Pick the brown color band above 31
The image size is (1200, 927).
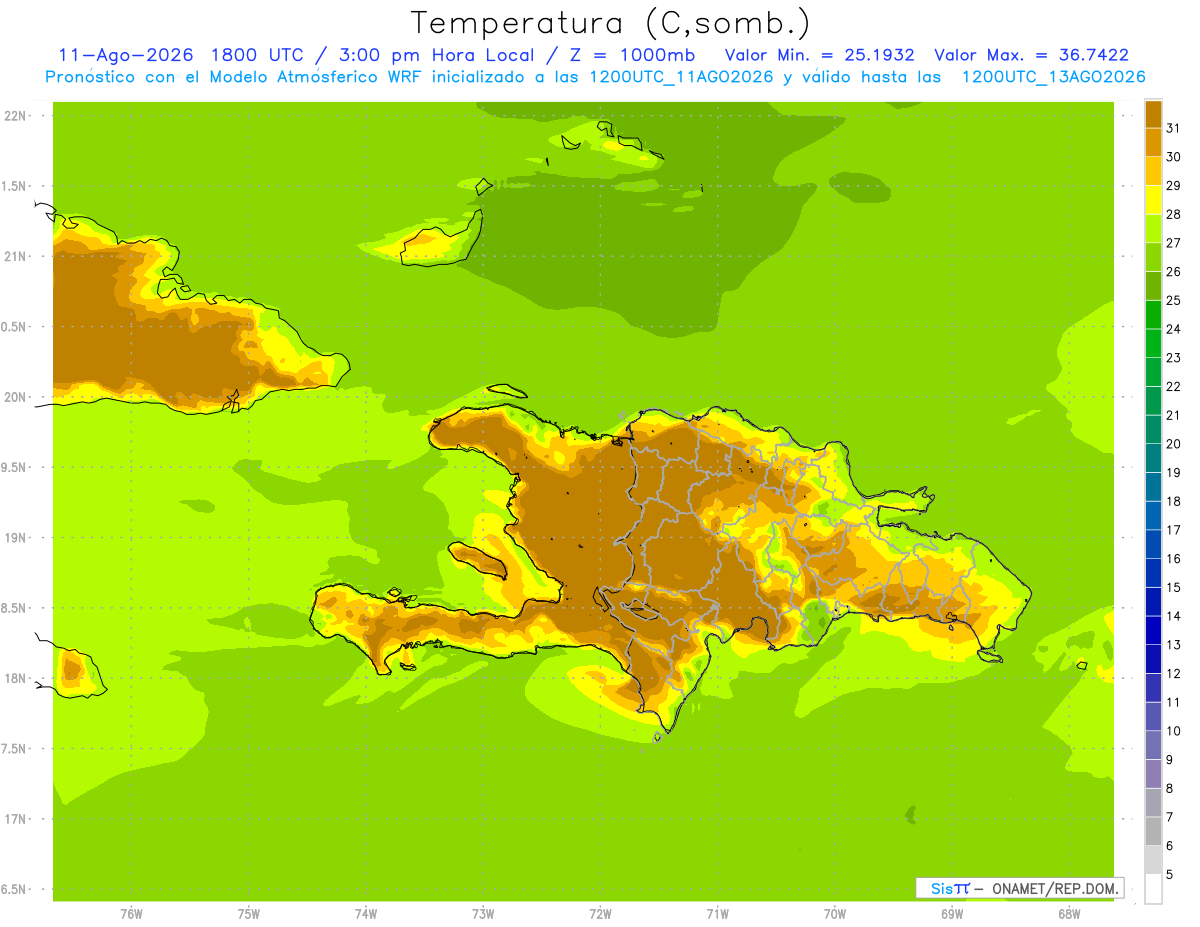(1153, 113)
